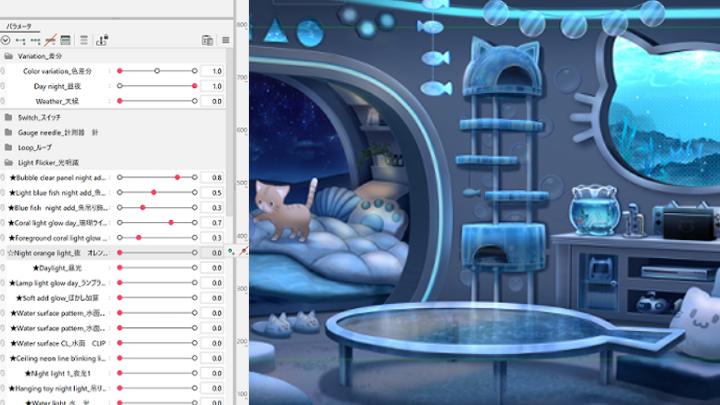Select the Daylight_昼光 parameter name
This screenshot has width=720, height=405.
(x=57, y=268)
